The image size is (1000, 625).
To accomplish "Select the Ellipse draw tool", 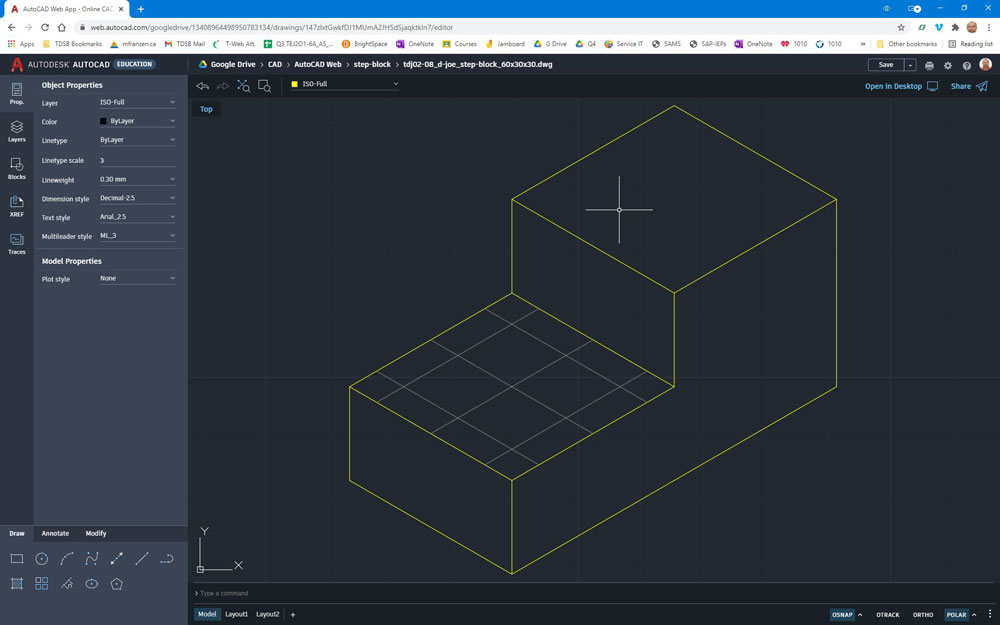I will point(92,584).
